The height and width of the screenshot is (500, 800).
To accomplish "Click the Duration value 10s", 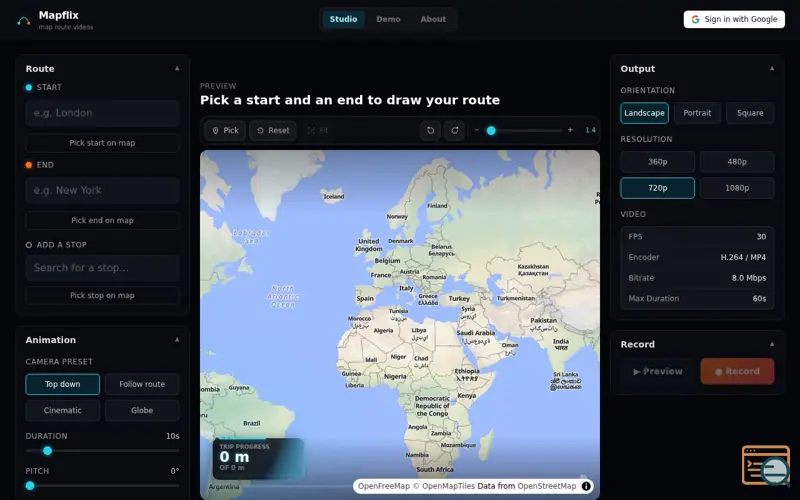I will [x=172, y=436].
